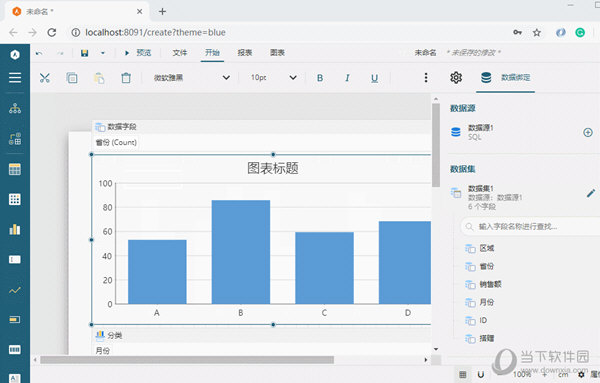Toggle underline formatting
Viewport: 600px width, 383px height.
click(375, 78)
